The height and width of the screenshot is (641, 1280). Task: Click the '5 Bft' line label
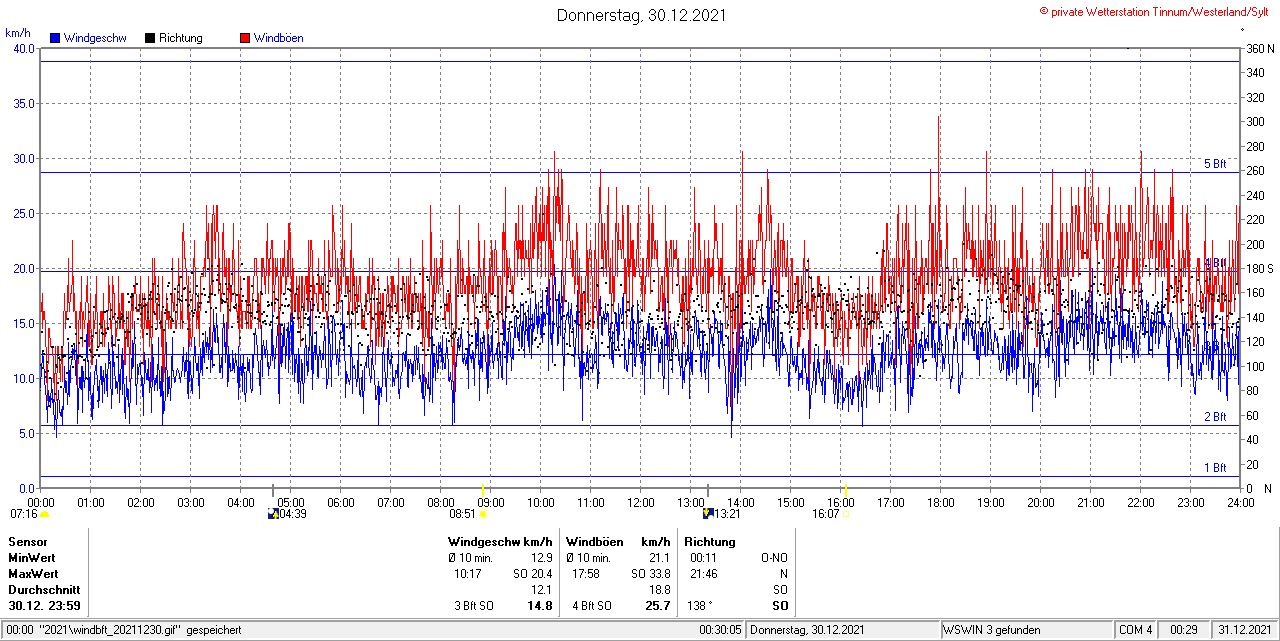coord(1215,164)
